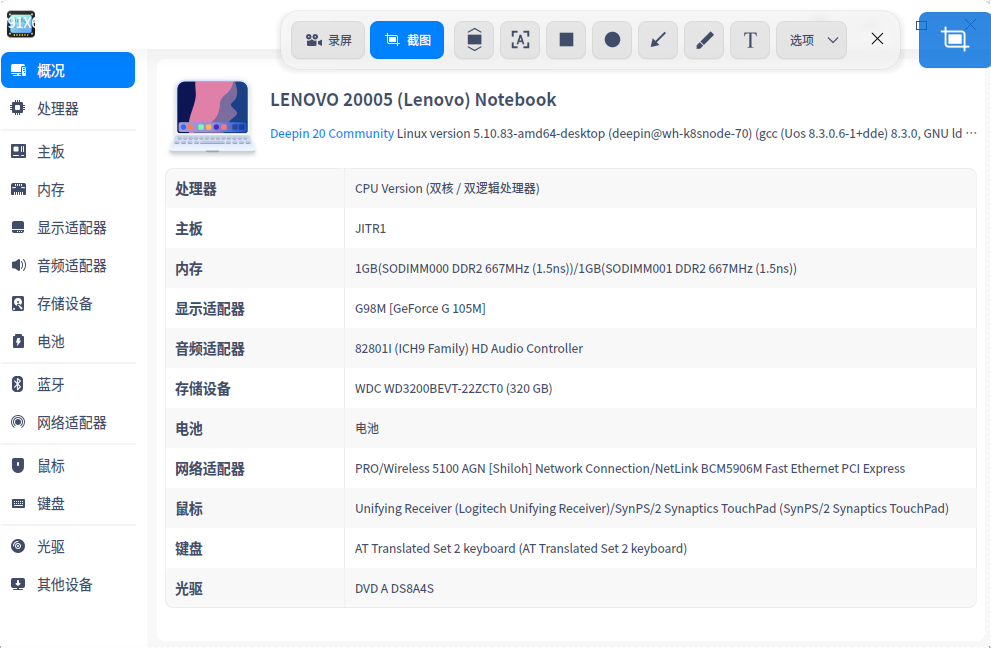Select the scrolling screenshot tool
Viewport: 991px width, 648px height.
click(473, 39)
